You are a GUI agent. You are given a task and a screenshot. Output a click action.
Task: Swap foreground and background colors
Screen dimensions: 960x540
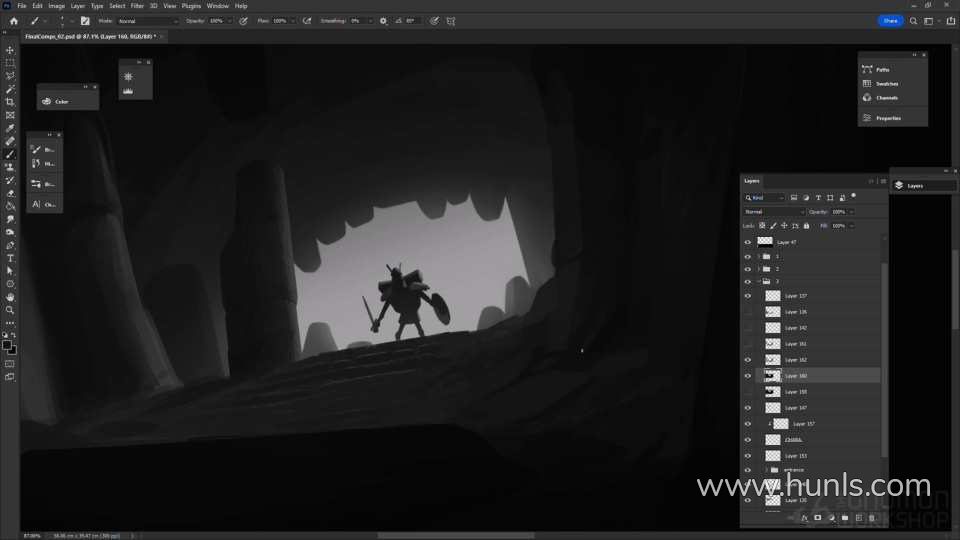pyautogui.click(x=13, y=336)
